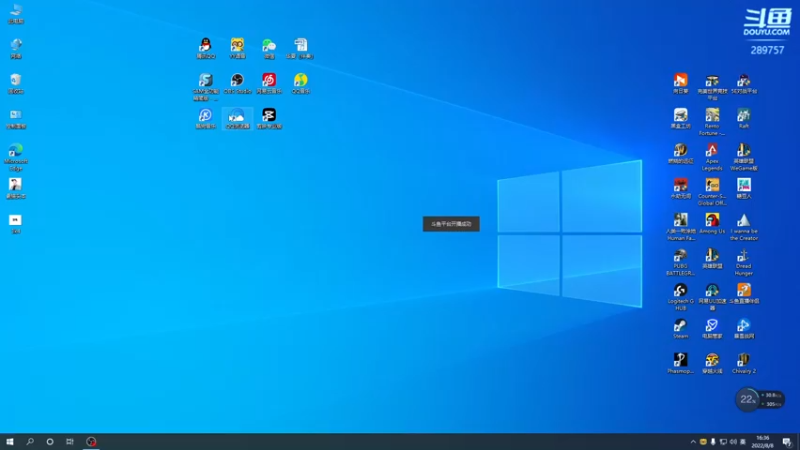The width and height of the screenshot is (800, 450).
Task: Open the OBS Studio desktop shortcut
Action: coord(237,84)
